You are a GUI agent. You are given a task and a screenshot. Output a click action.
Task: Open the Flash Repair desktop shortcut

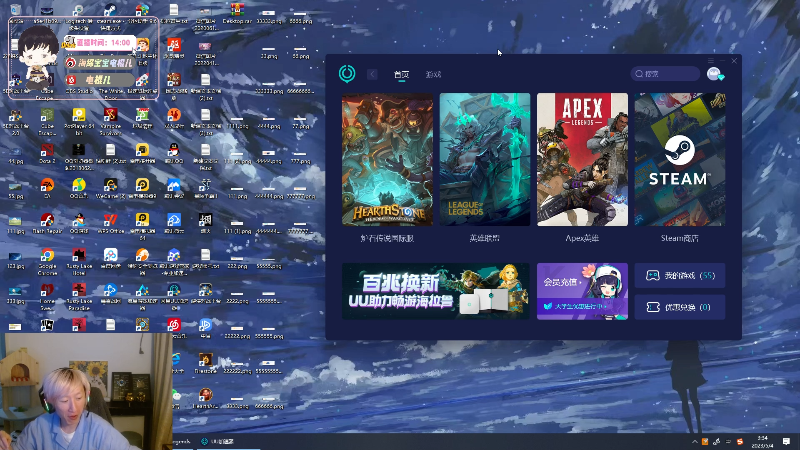[x=47, y=223]
